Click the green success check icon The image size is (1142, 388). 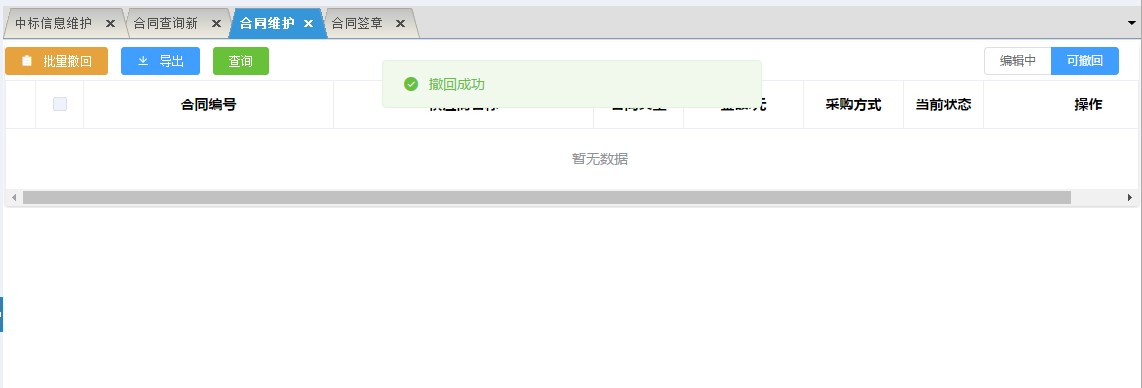coord(411,84)
